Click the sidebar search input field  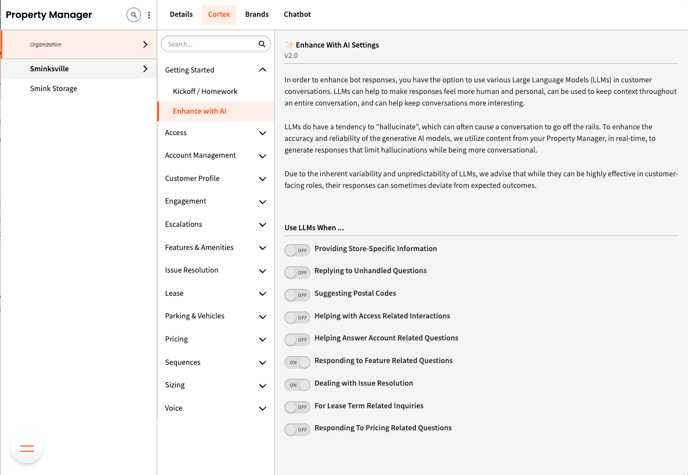[208, 44]
